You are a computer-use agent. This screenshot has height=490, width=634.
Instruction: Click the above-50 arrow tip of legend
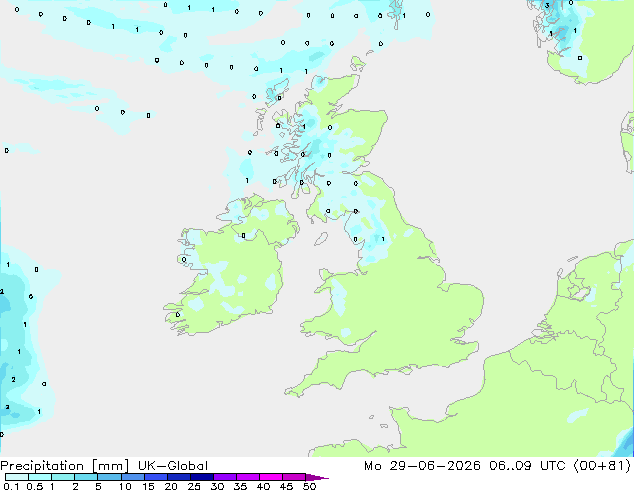(x=317, y=477)
